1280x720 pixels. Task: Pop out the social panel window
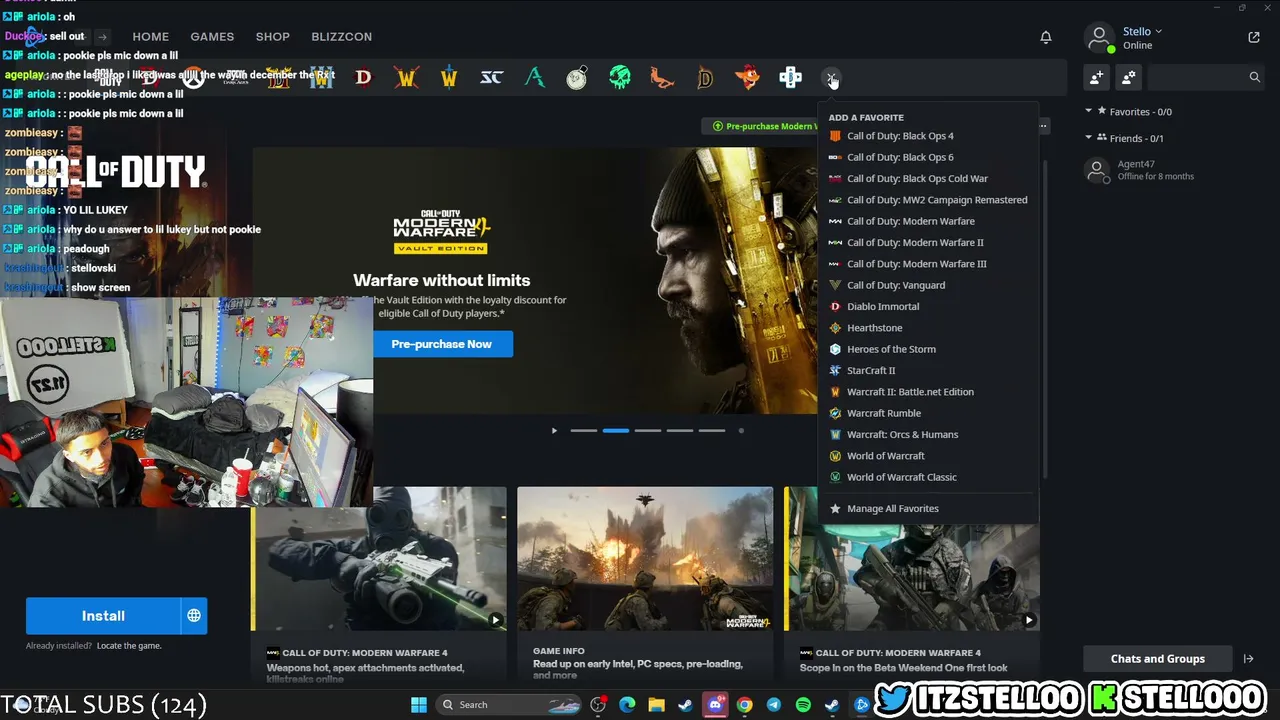coord(1254,37)
